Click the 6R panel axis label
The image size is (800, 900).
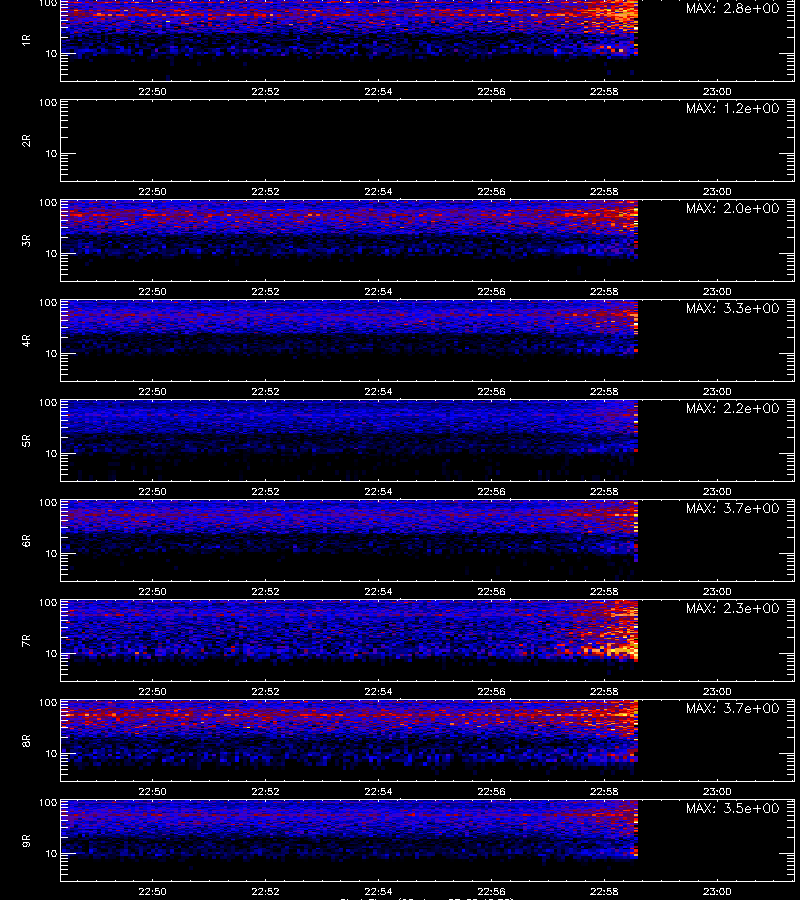click(26, 541)
